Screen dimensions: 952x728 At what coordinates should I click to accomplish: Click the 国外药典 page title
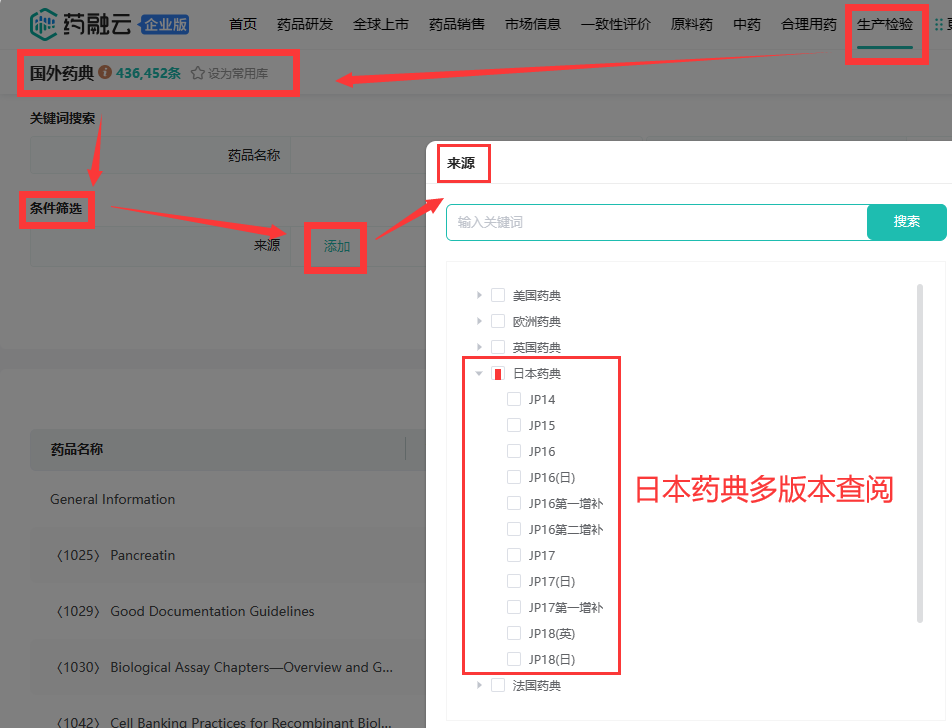click(x=62, y=73)
